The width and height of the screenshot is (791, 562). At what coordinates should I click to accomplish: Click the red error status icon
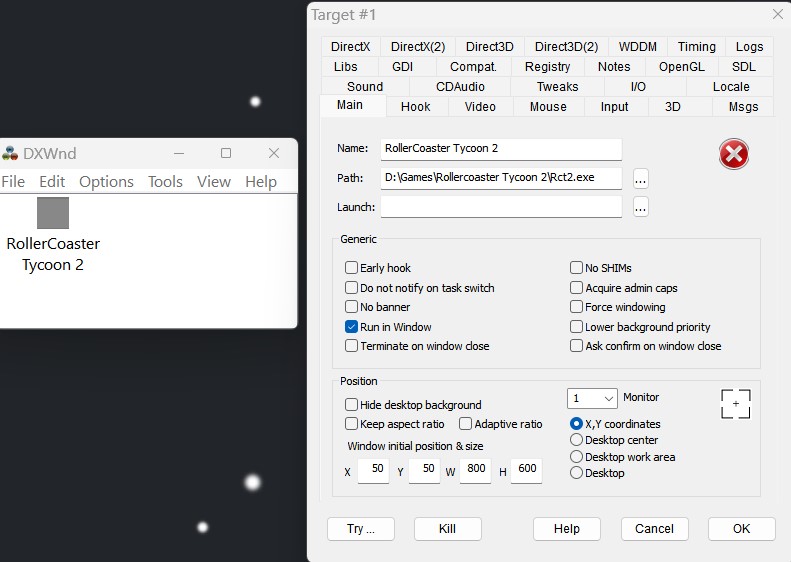pyautogui.click(x=733, y=154)
